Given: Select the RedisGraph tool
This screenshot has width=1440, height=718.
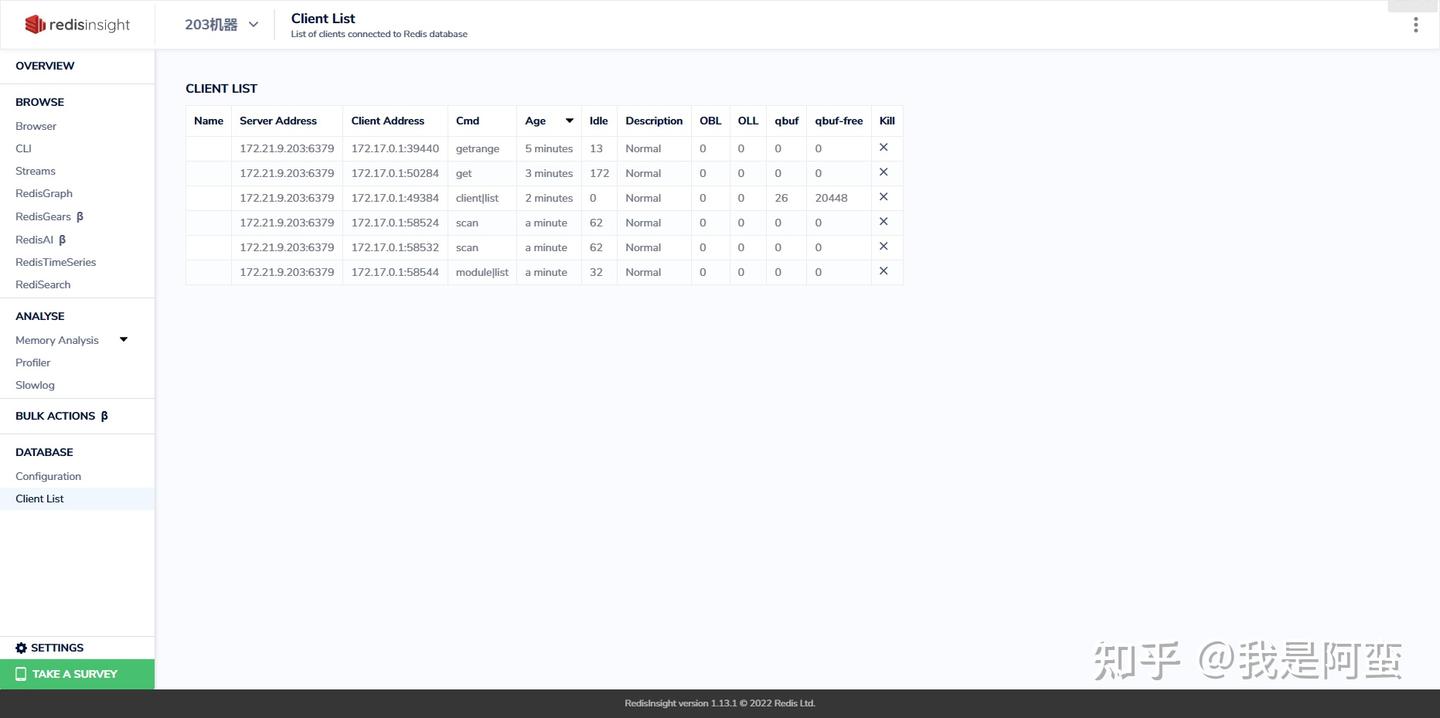Looking at the screenshot, I should point(43,193).
